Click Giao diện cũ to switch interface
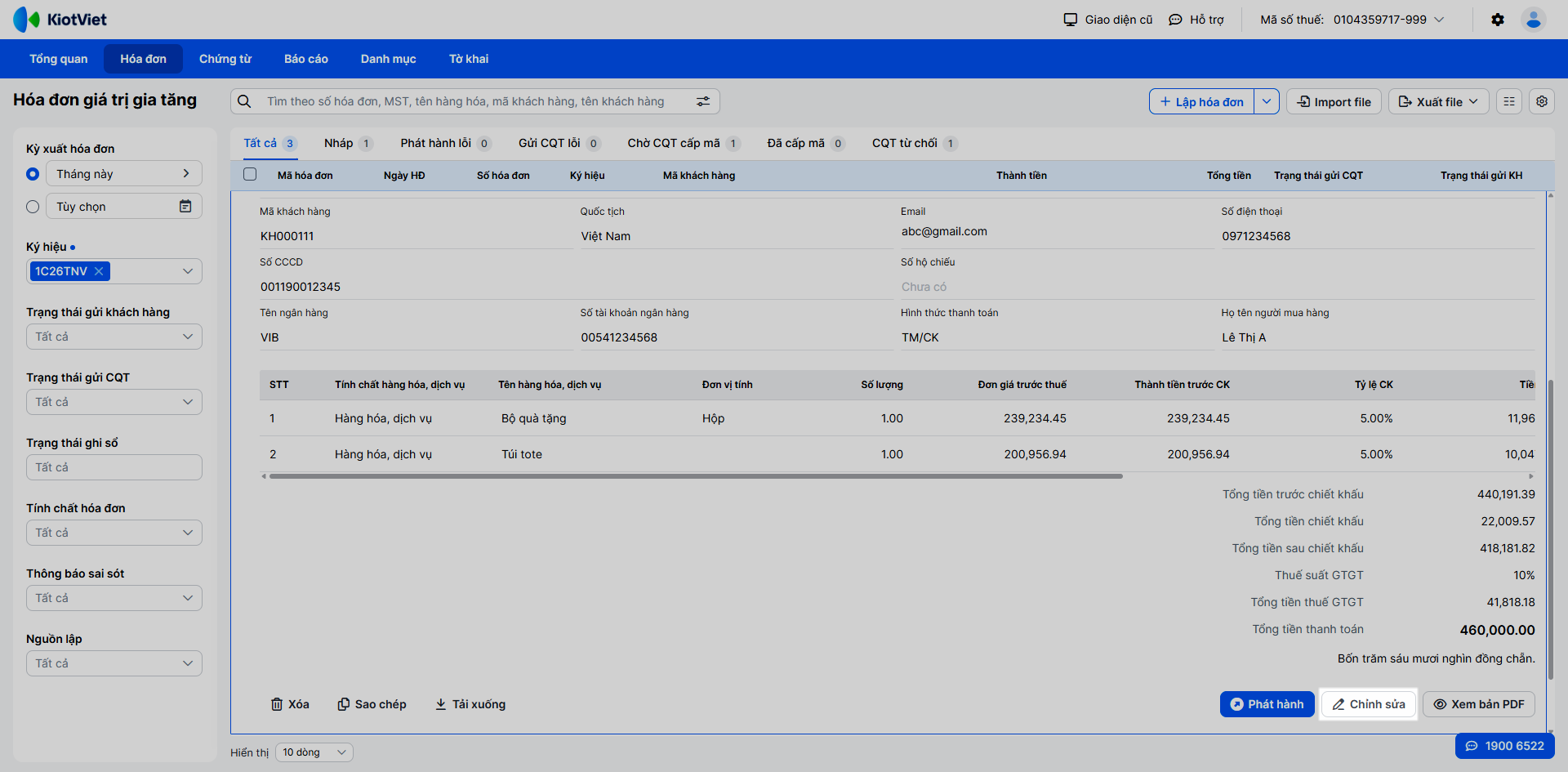 1108,20
